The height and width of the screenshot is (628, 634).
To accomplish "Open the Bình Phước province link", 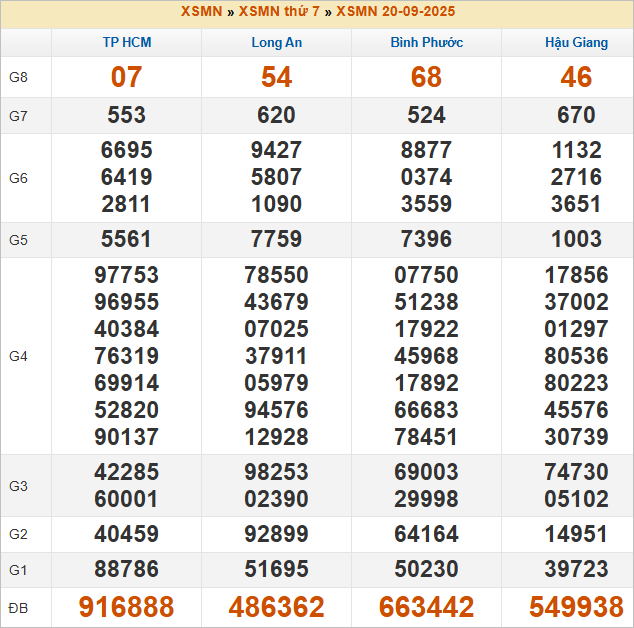I will click(426, 43).
